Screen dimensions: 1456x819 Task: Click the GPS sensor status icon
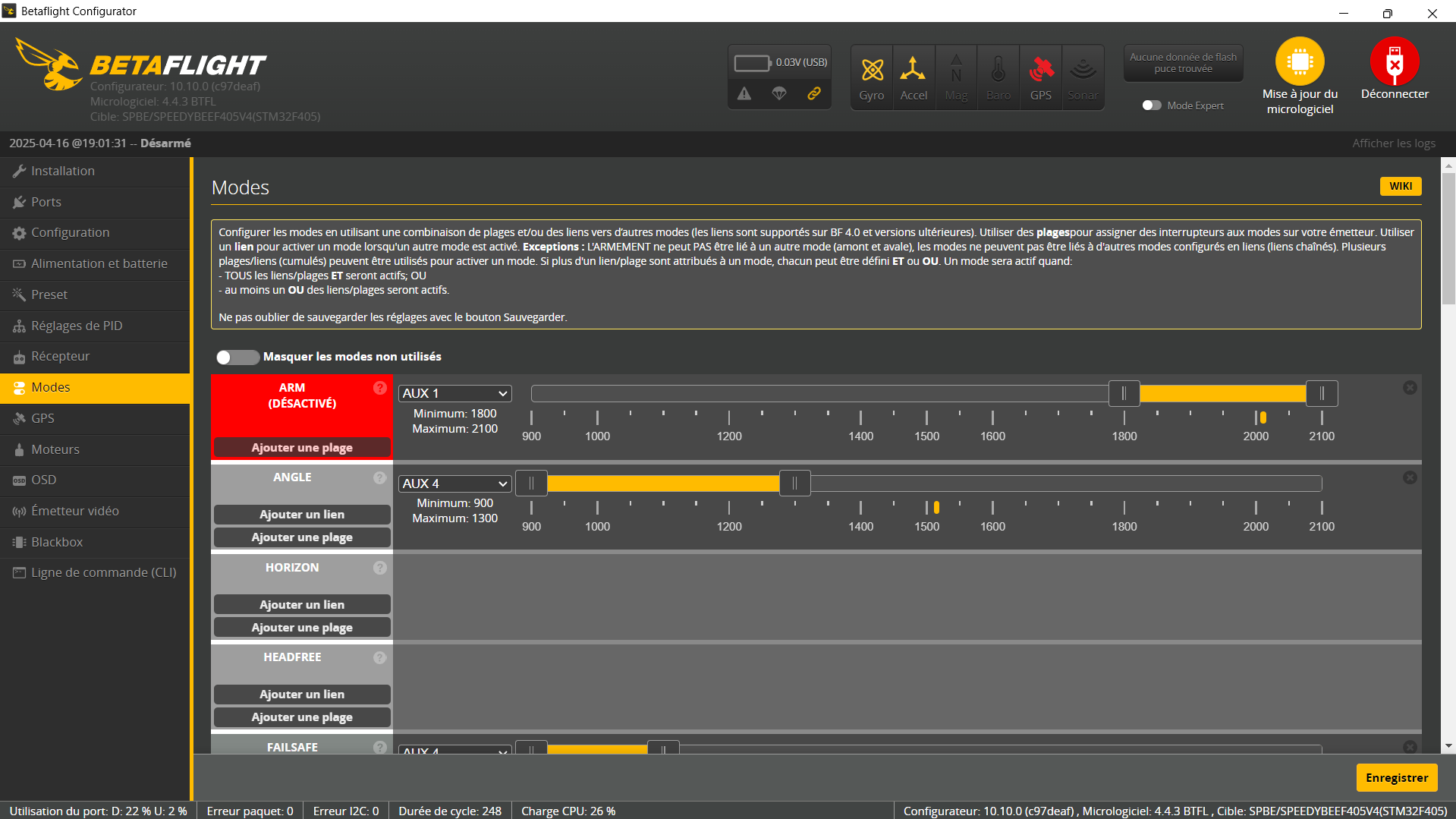[1041, 71]
